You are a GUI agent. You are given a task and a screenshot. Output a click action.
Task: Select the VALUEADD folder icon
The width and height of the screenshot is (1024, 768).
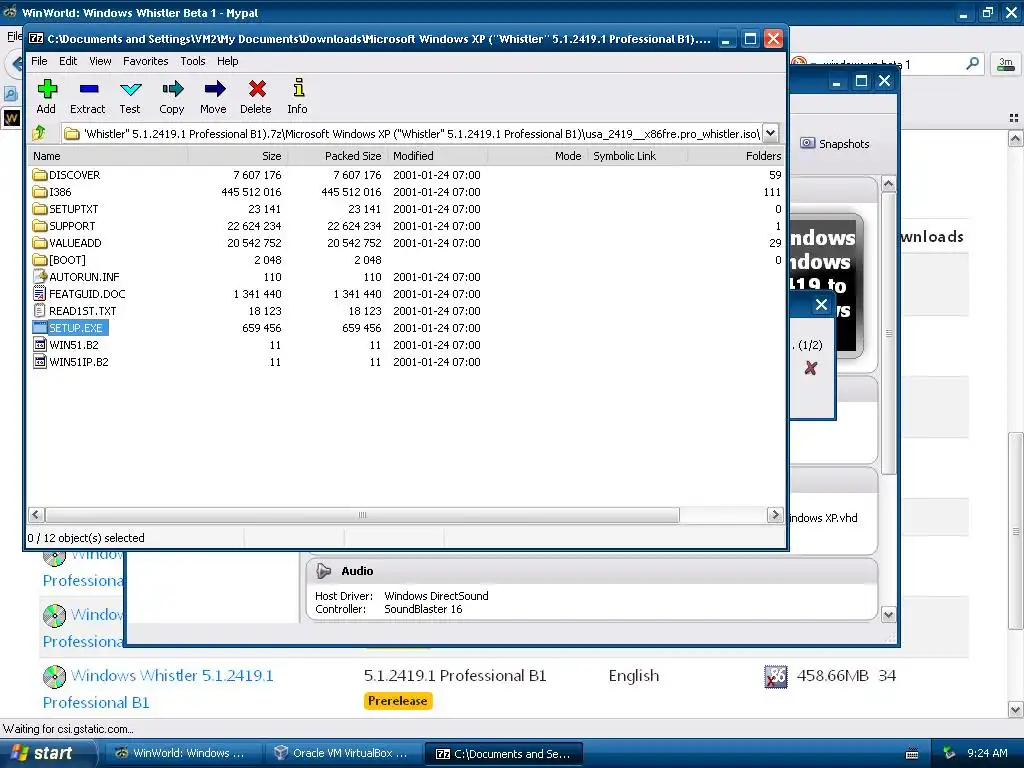pyautogui.click(x=40, y=243)
